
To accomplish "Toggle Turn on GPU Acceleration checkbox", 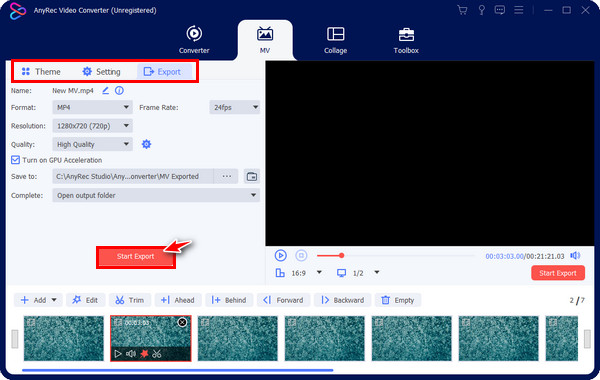I will click(x=15, y=160).
